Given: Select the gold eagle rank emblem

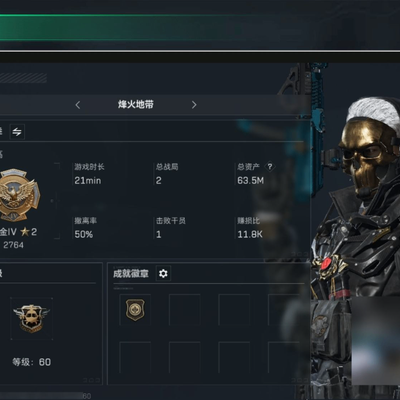Looking at the screenshot, I should click(19, 195).
